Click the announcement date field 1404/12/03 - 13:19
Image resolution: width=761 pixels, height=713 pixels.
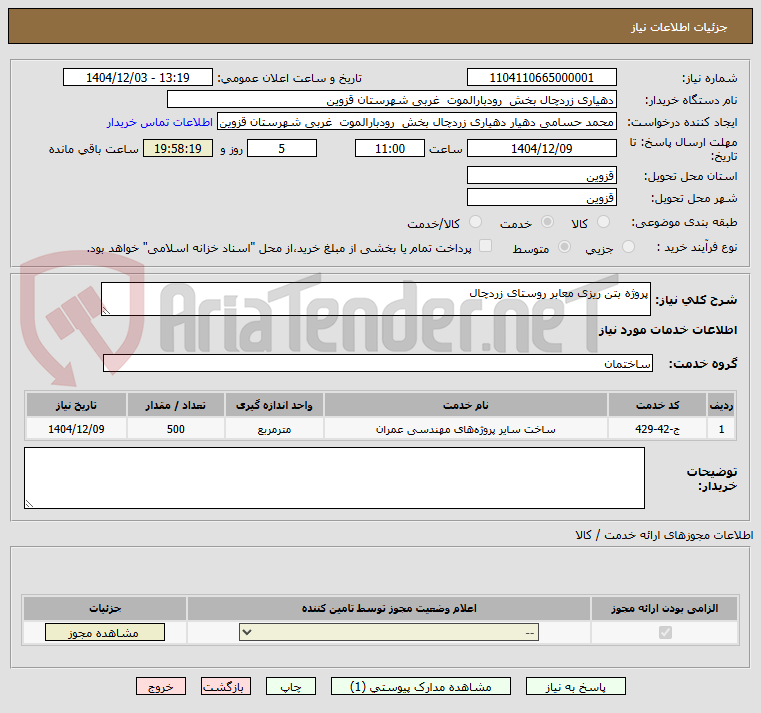138,78
